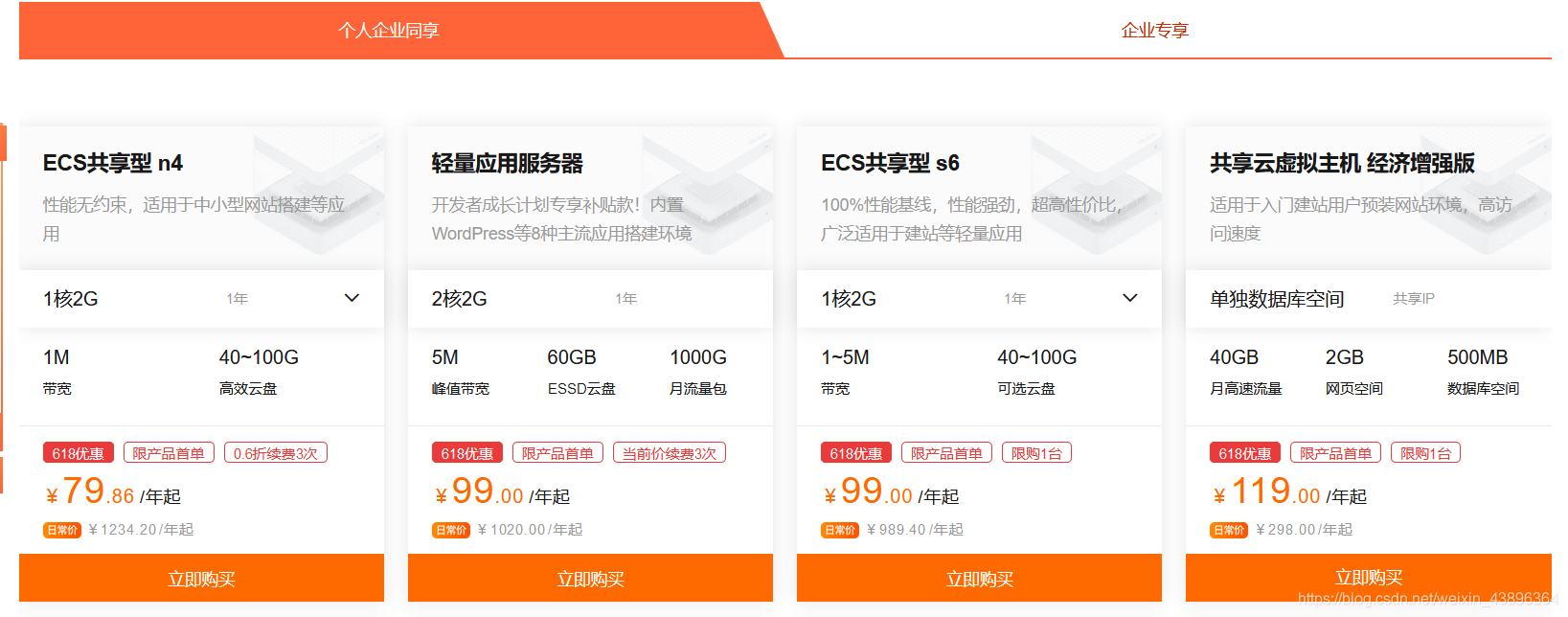Buy the 轻量应用服务器 with 立即购买
The height and width of the screenshot is (617, 1568).
[590, 578]
